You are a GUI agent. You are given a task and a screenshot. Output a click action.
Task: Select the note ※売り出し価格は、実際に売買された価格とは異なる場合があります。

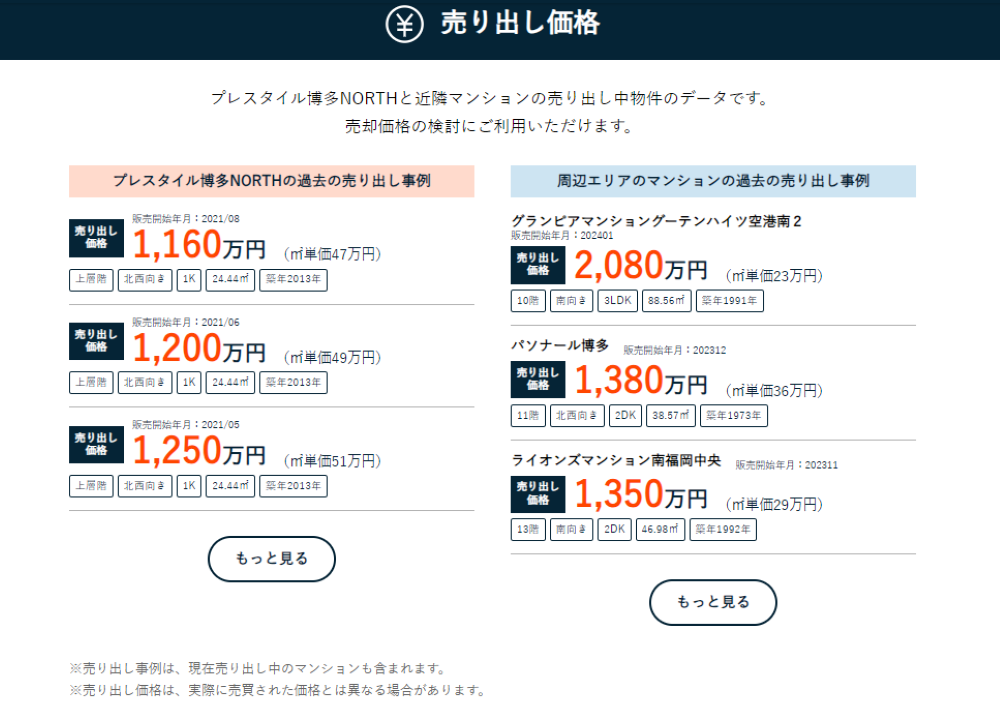[x=279, y=690]
